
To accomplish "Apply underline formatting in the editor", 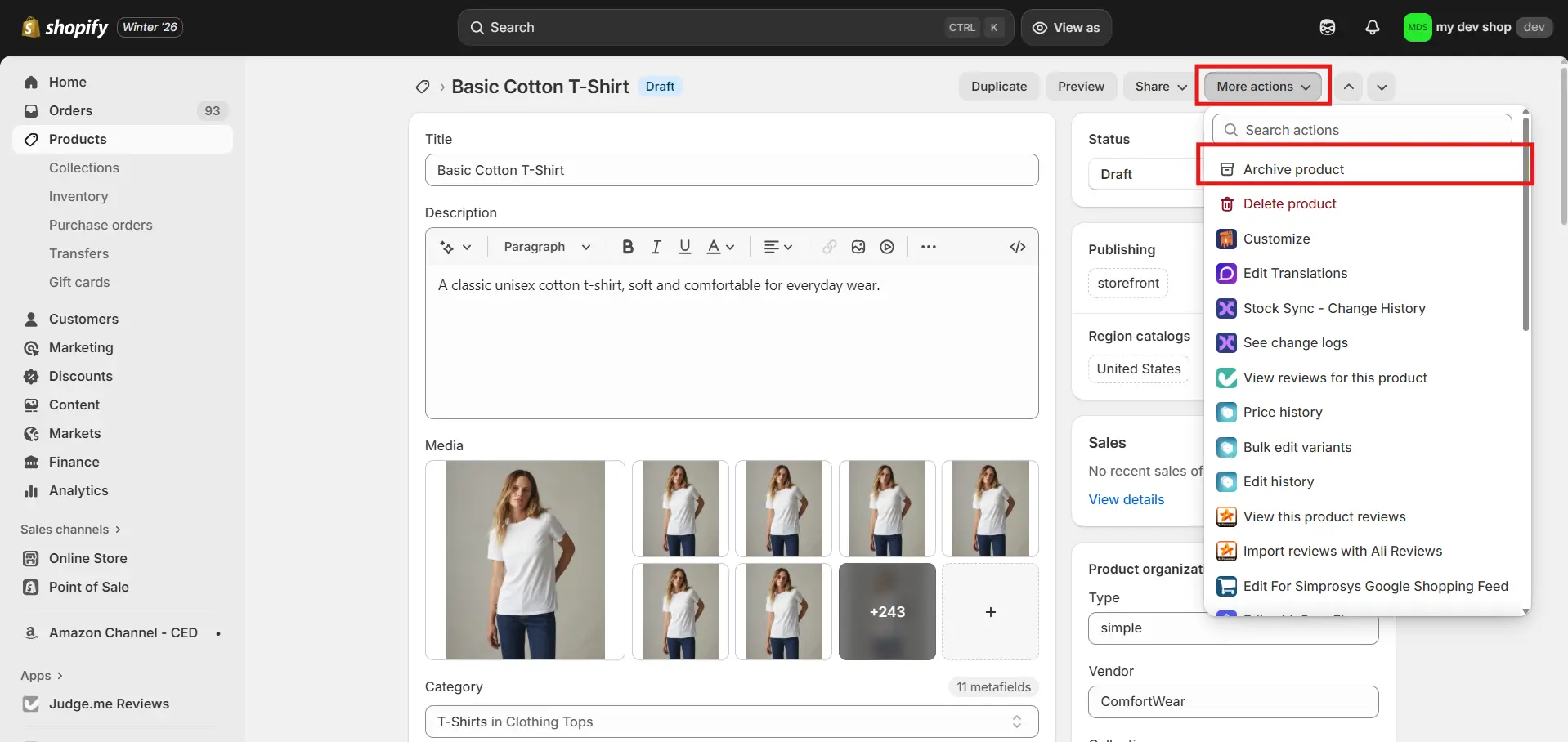I will click(x=684, y=246).
